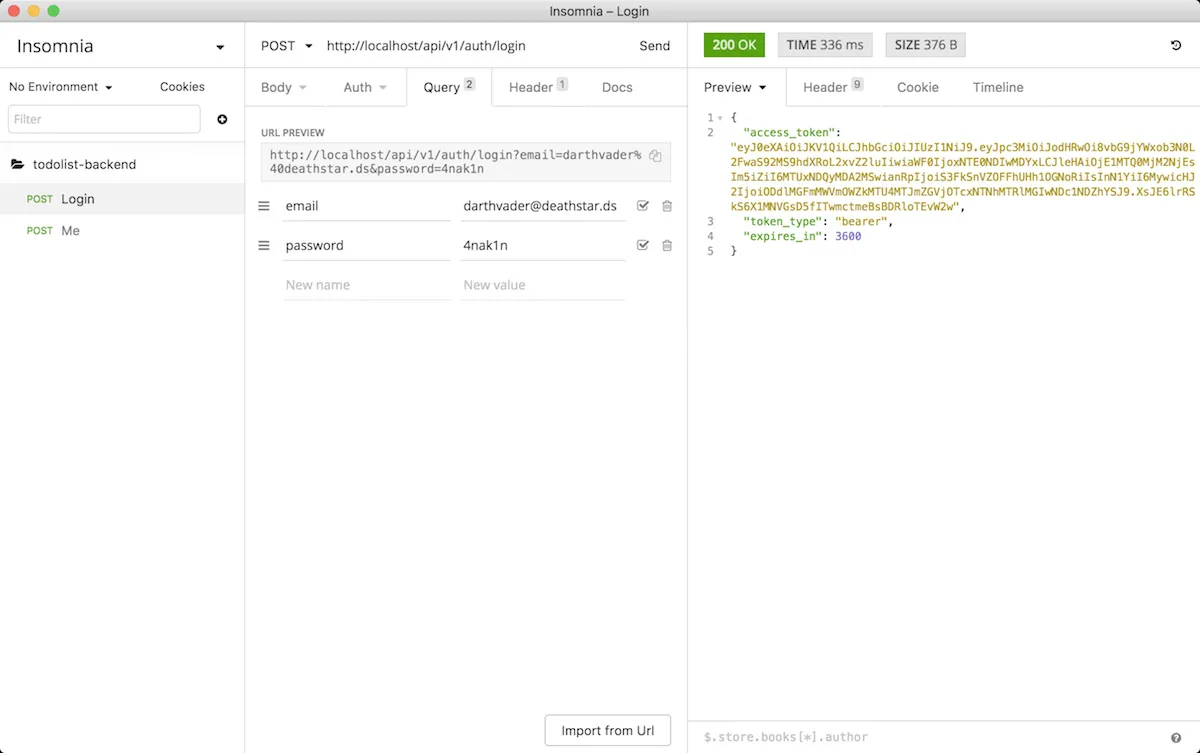Delete the password query parameter
1200x753 pixels.
pos(667,245)
